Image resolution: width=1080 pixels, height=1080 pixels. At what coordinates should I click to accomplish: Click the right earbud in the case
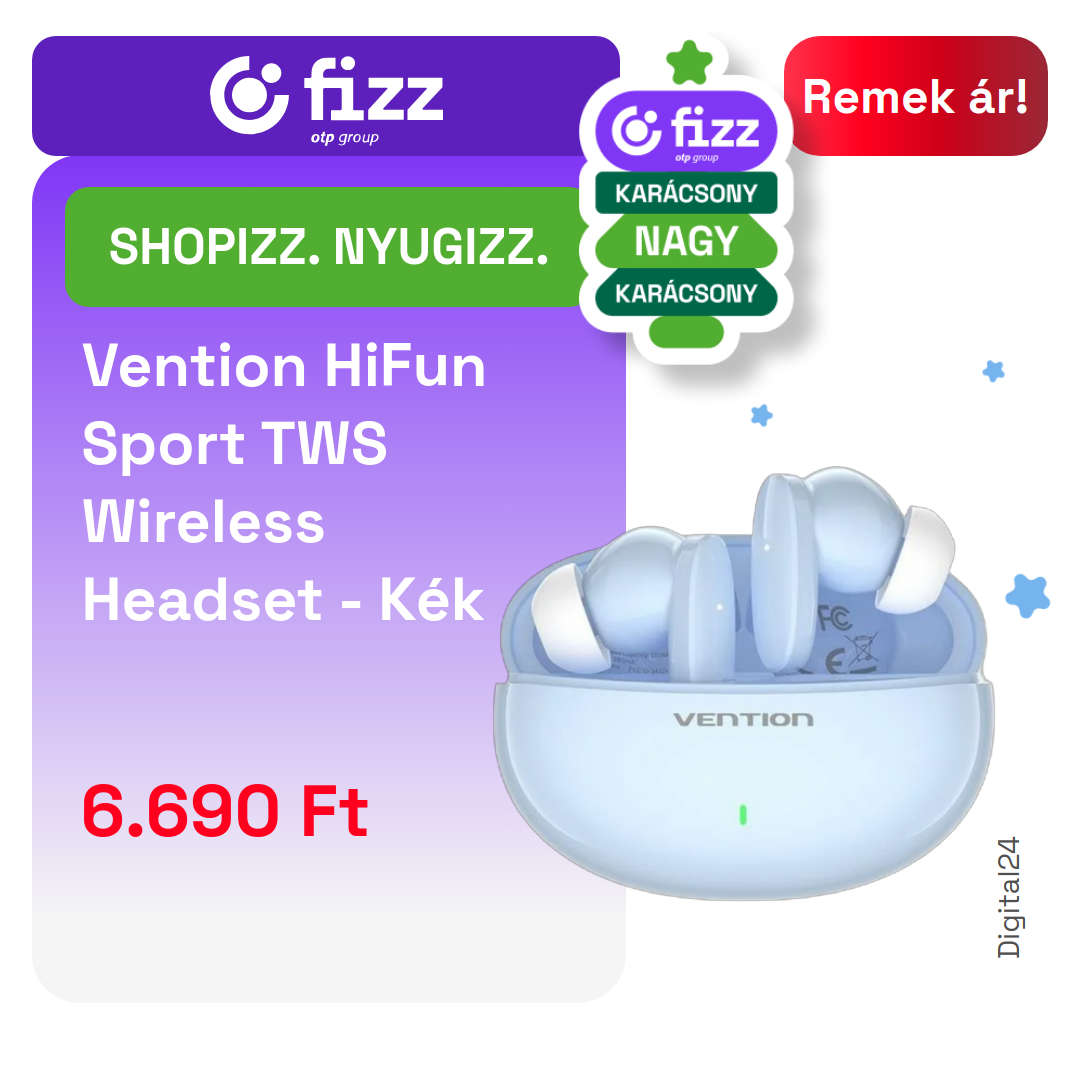click(853, 565)
